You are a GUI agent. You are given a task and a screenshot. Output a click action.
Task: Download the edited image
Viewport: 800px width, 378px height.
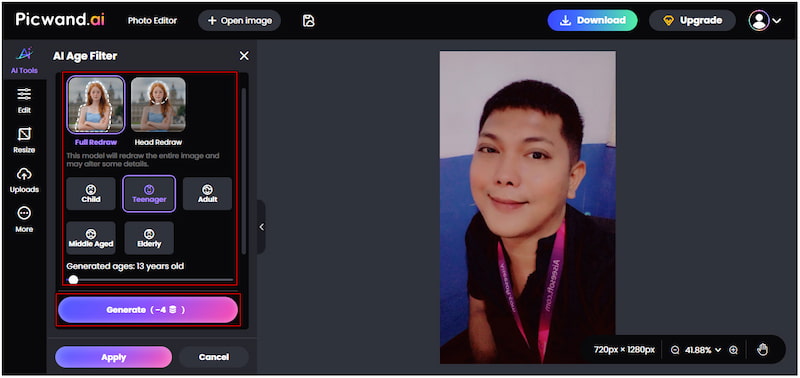click(592, 20)
